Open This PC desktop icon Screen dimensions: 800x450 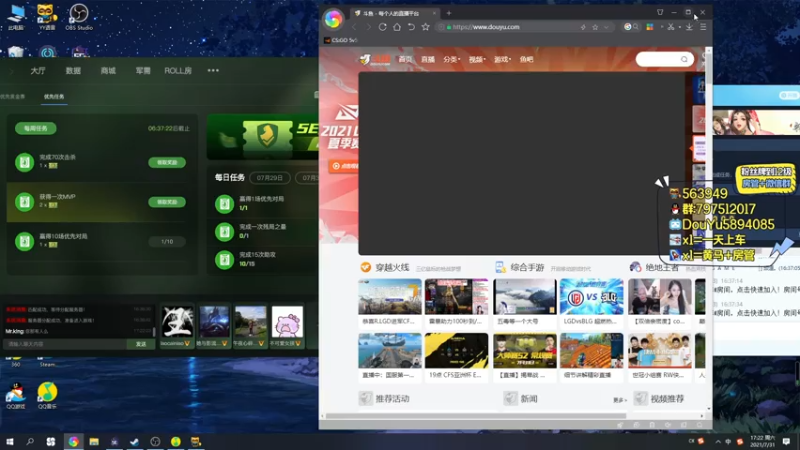(x=16, y=17)
